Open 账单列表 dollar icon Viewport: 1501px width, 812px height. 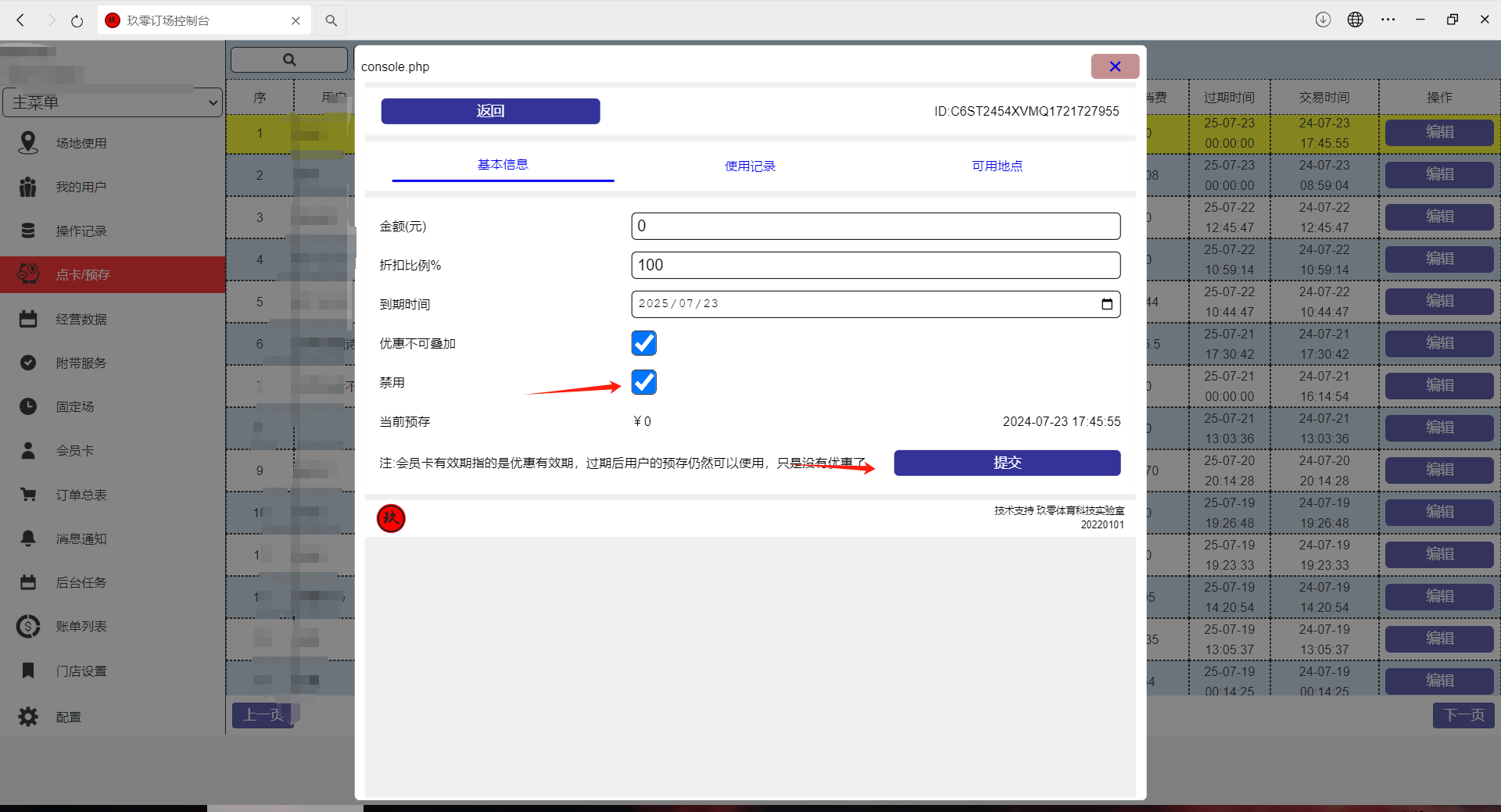pyautogui.click(x=28, y=626)
